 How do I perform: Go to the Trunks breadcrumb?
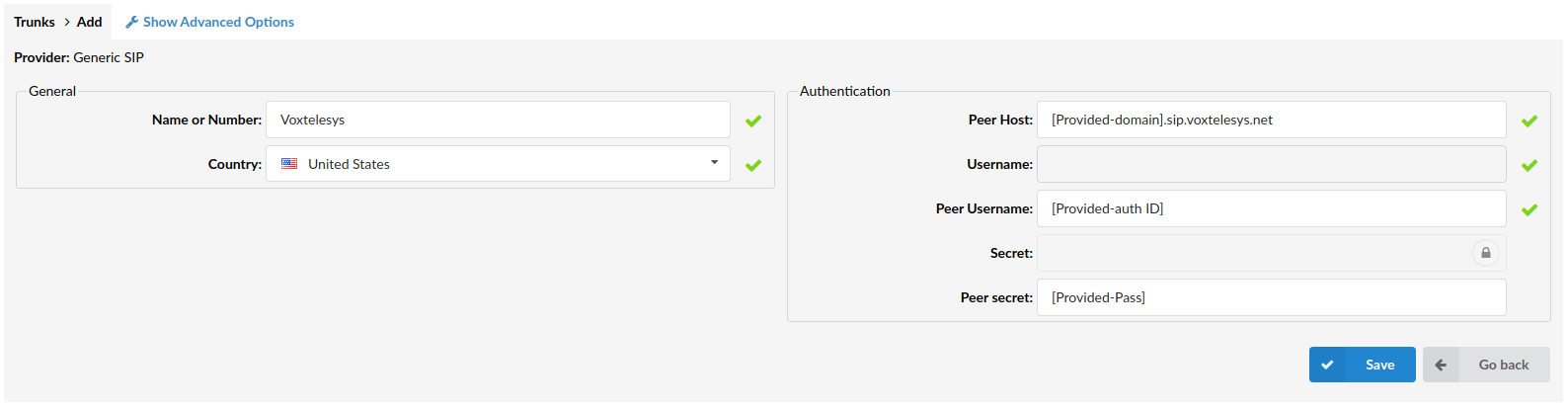[35, 22]
